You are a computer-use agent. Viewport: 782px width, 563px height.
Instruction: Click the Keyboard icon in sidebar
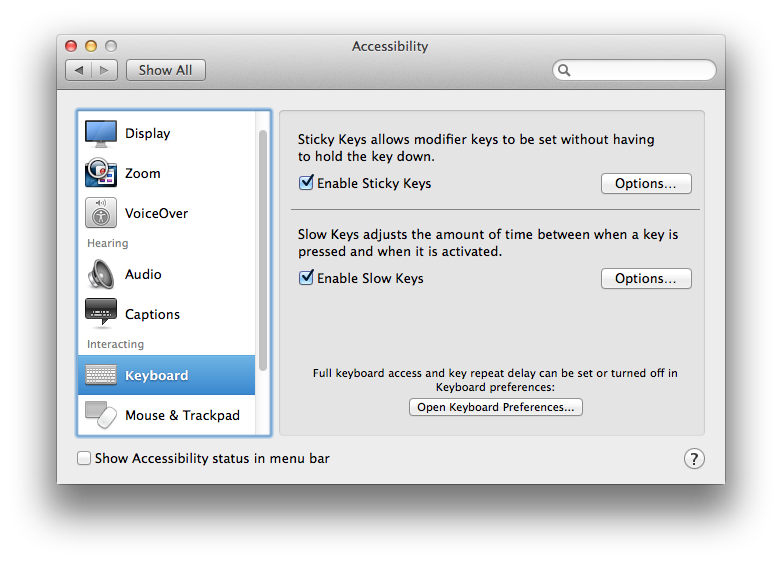pos(101,375)
